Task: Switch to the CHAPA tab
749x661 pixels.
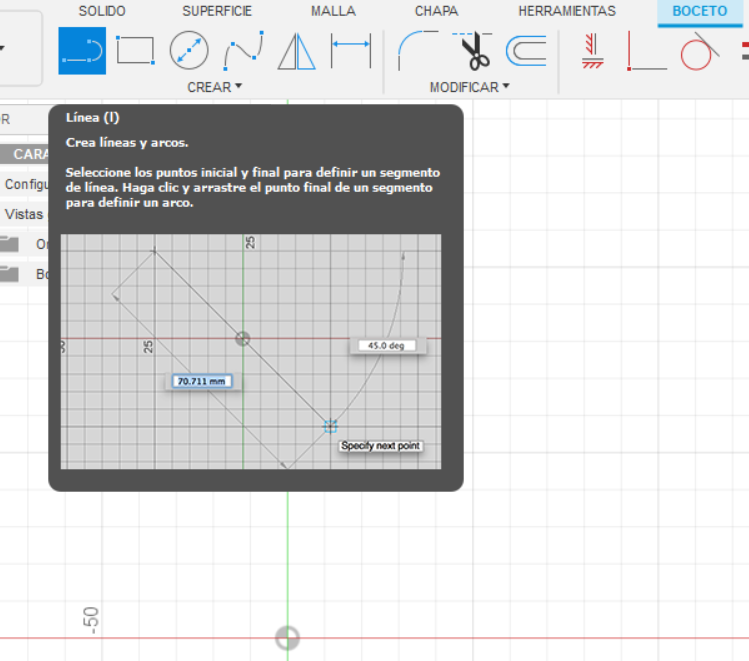Action: pos(437,11)
